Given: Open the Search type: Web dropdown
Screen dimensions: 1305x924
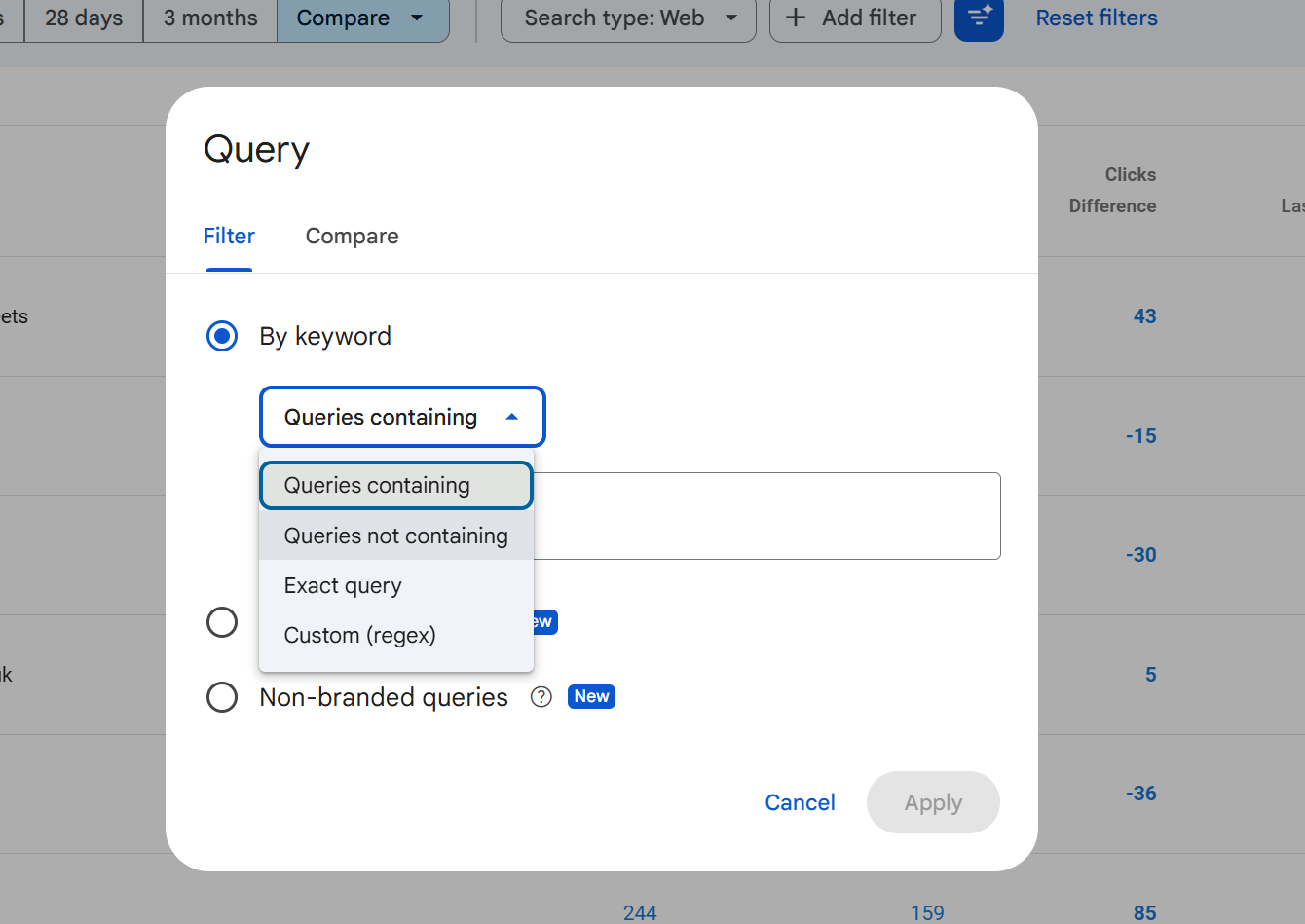Looking at the screenshot, I should pyautogui.click(x=628, y=18).
